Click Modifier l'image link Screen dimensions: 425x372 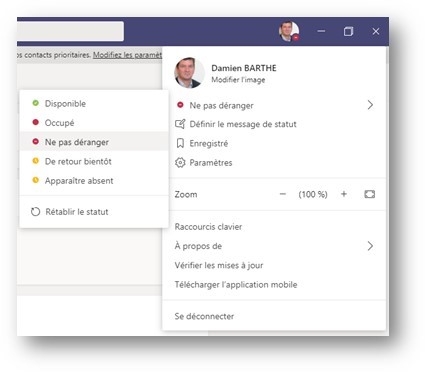tap(238, 80)
